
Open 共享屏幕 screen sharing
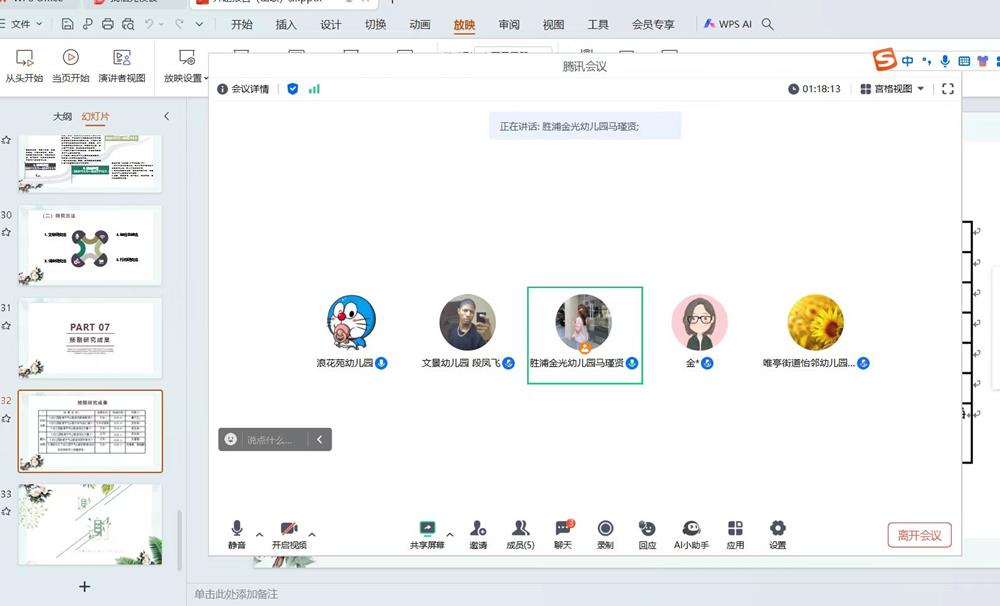pos(427,535)
